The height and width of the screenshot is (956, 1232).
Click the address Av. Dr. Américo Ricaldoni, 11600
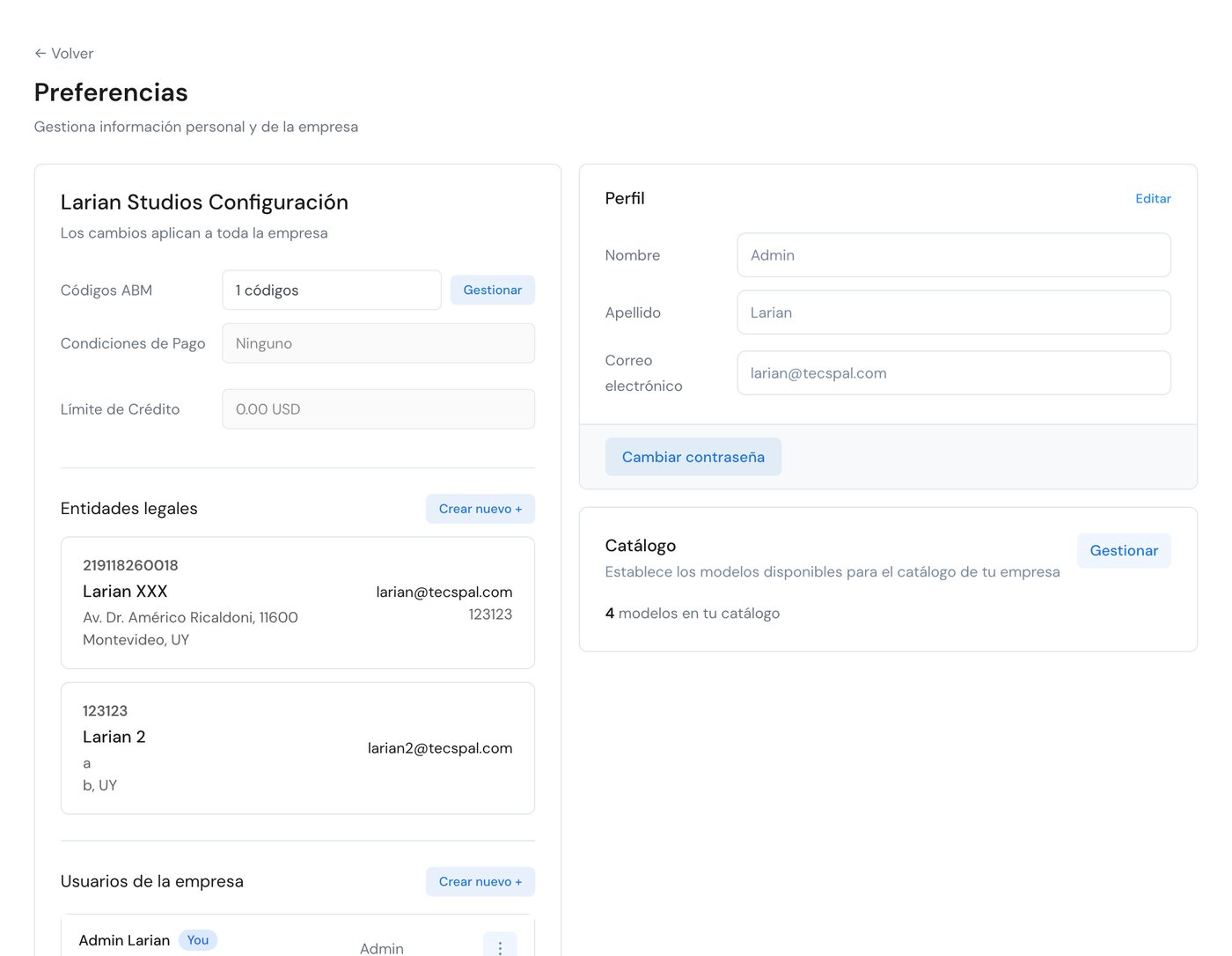(190, 618)
